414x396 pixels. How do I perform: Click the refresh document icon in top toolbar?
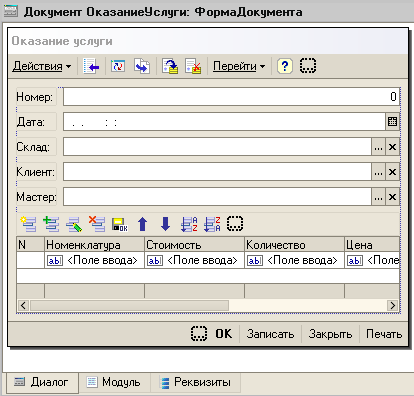point(118,66)
